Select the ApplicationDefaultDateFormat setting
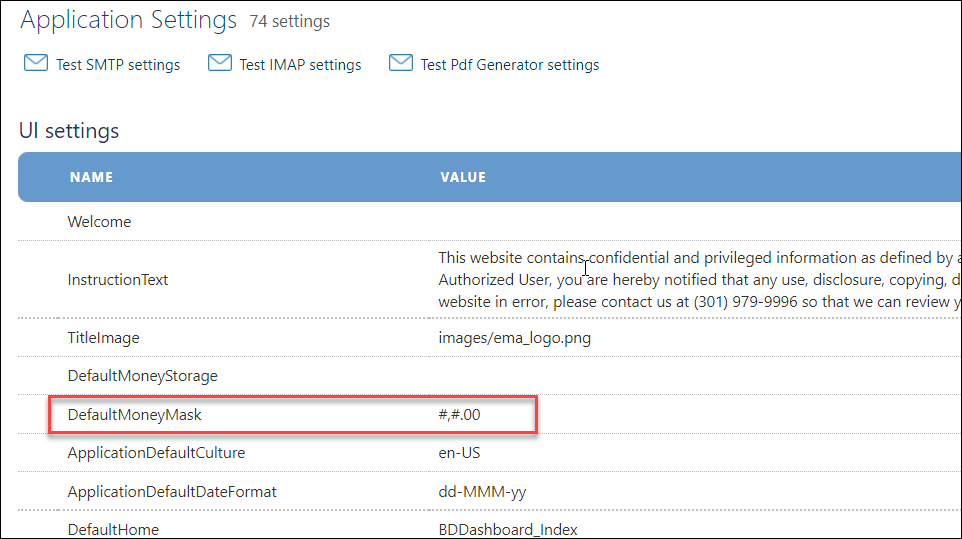This screenshot has height=539, width=962. [172, 492]
